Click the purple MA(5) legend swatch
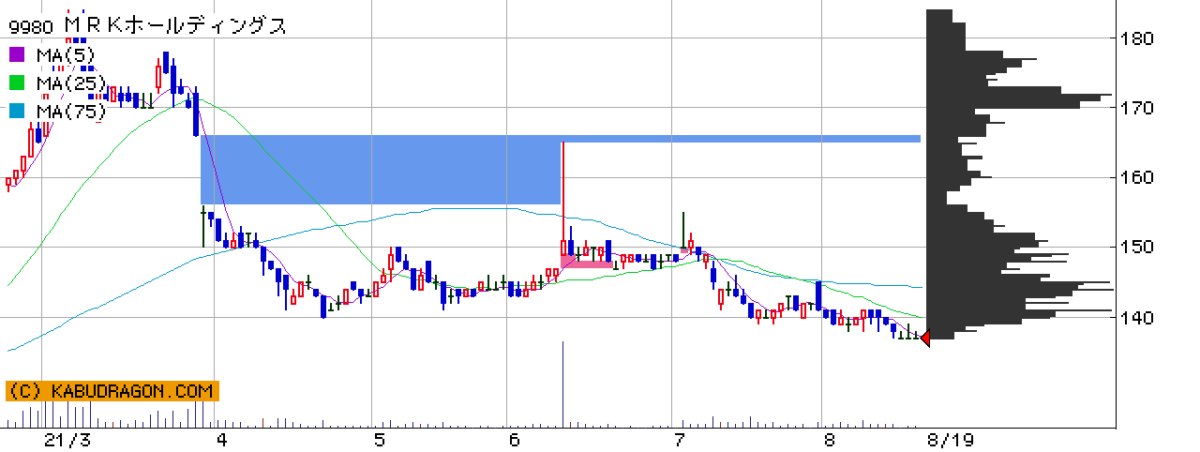Viewport: 1200px width, 452px height. point(18,54)
